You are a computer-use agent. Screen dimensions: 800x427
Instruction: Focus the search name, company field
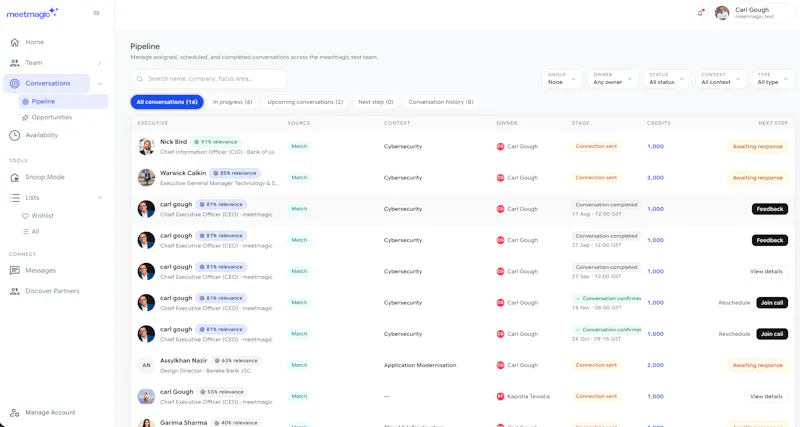pyautogui.click(x=209, y=79)
